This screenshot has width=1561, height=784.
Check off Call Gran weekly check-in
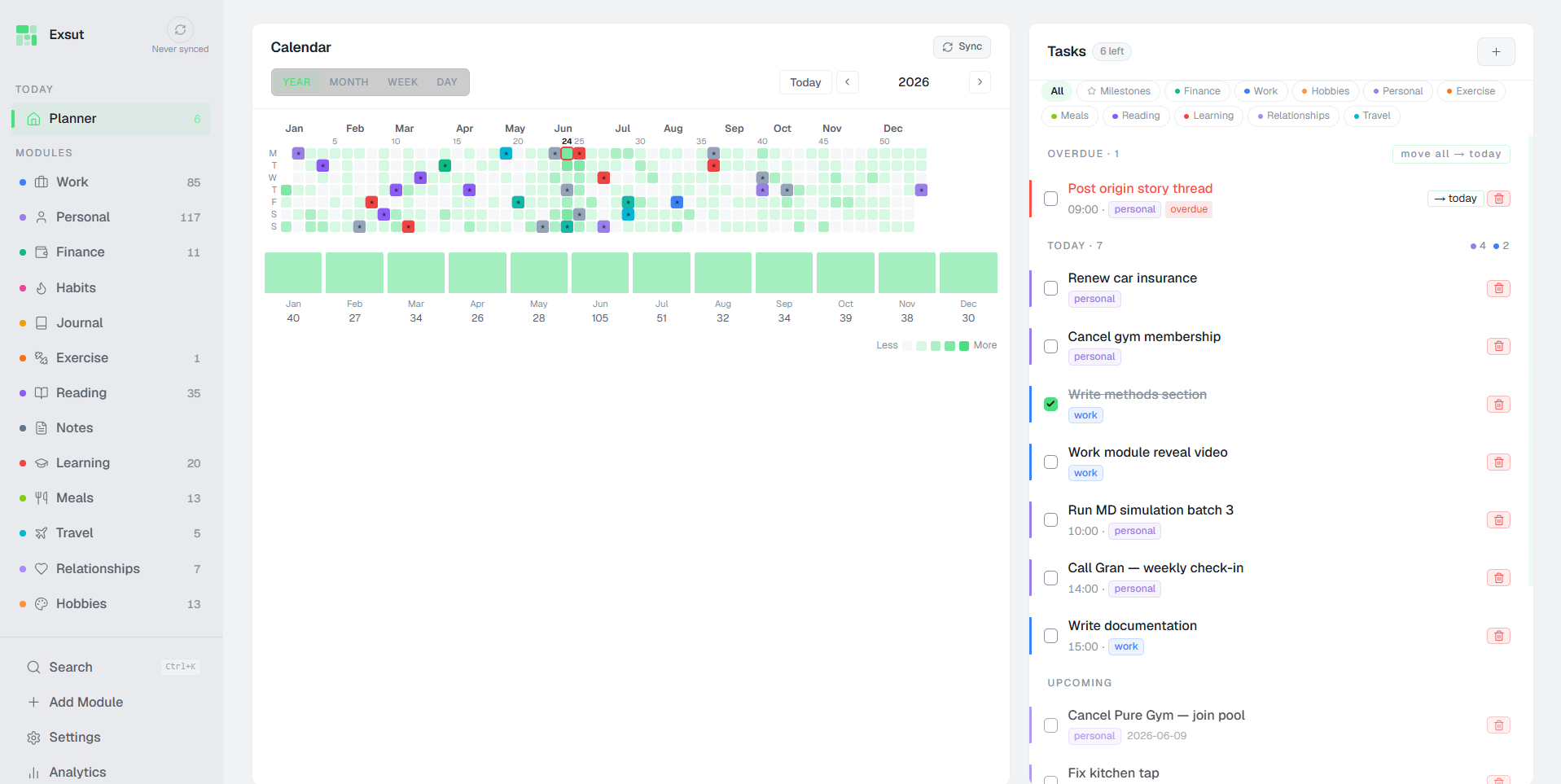1051,577
